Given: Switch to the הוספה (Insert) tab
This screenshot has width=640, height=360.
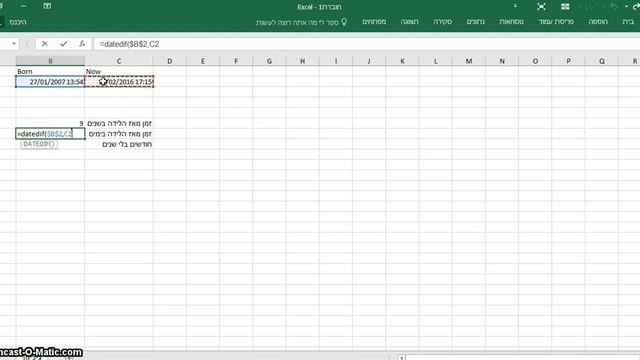Looking at the screenshot, I should pos(598,22).
